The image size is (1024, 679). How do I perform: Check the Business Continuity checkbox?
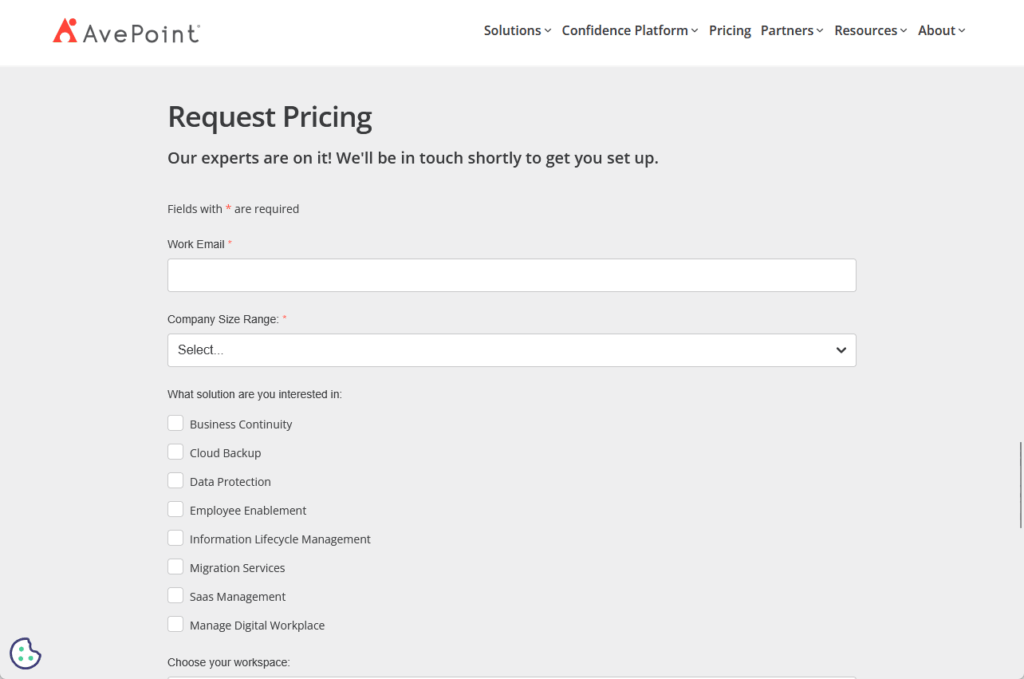point(175,423)
